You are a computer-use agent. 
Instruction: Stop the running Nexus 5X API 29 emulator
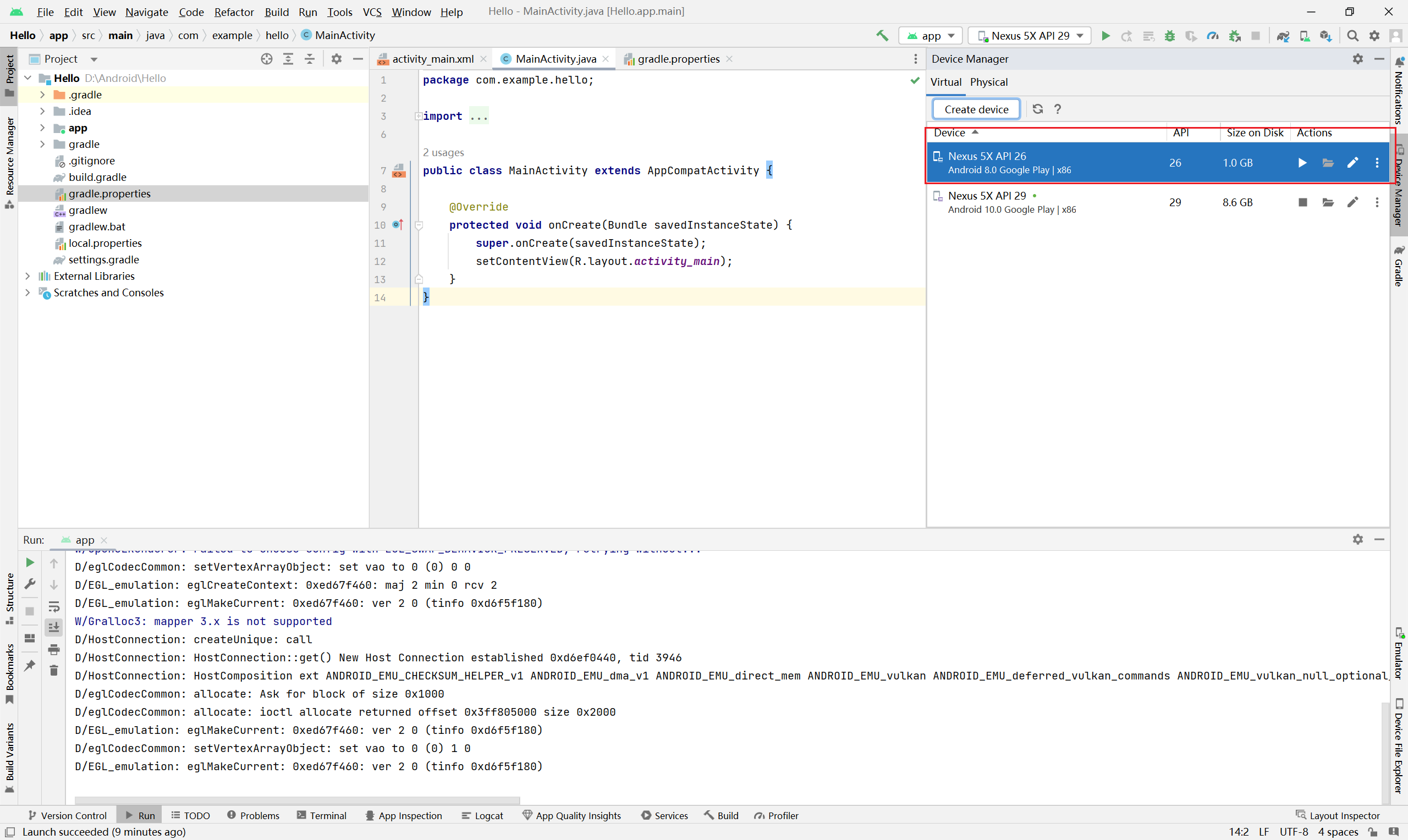1302,202
